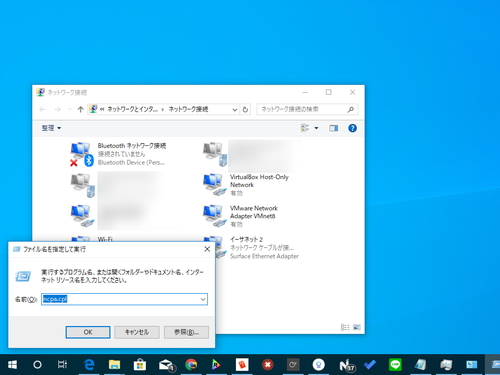Open Mail app from taskbar
The height and width of the screenshot is (375, 500).
(x=166, y=365)
